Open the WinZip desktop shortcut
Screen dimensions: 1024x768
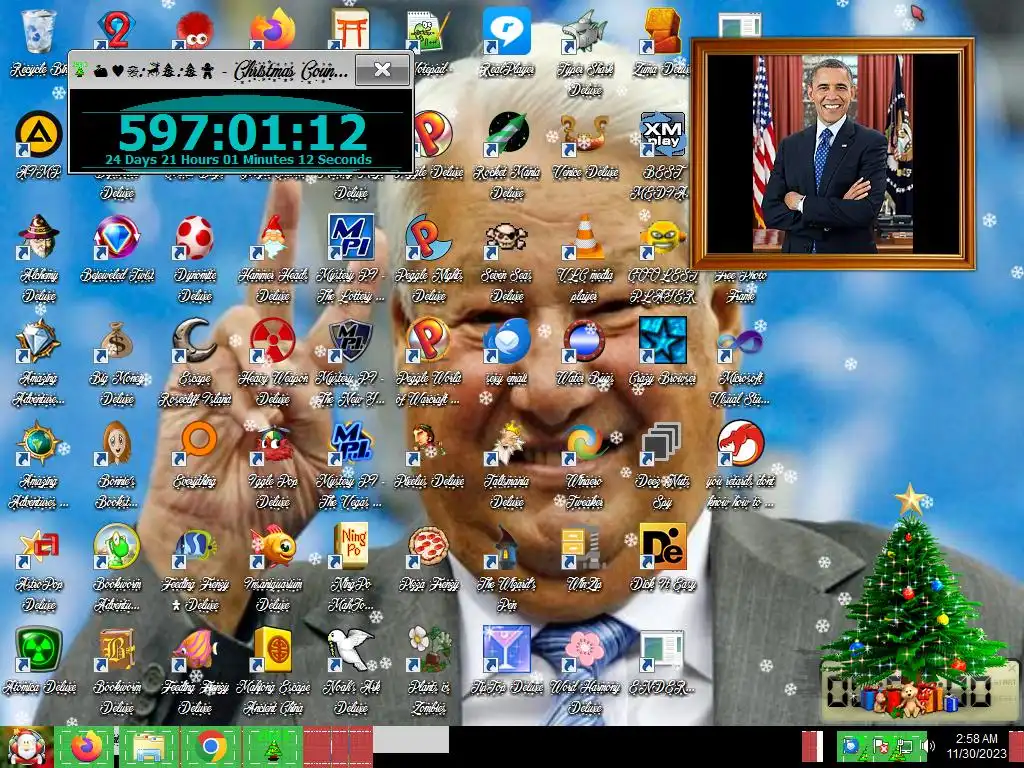point(584,546)
